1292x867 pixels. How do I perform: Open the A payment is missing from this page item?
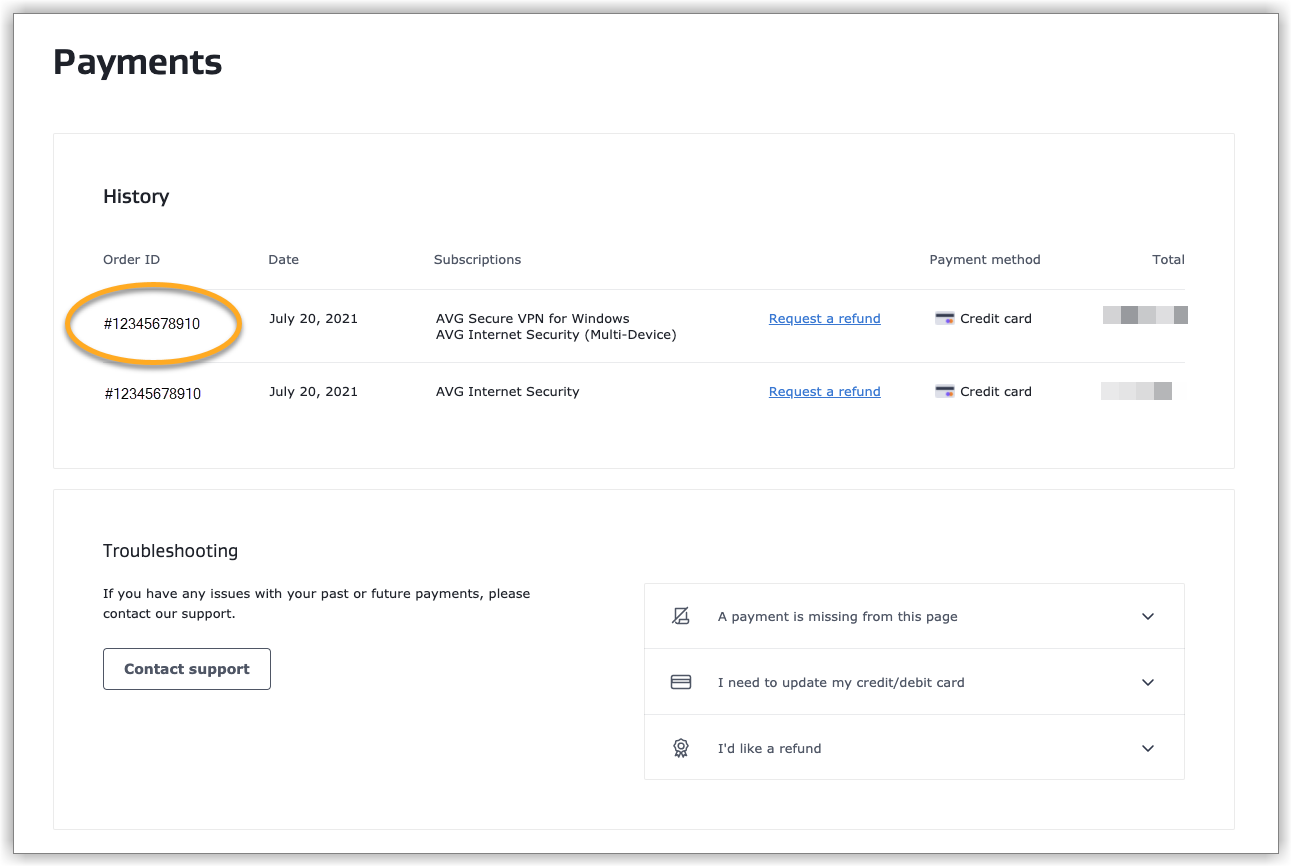(x=837, y=617)
